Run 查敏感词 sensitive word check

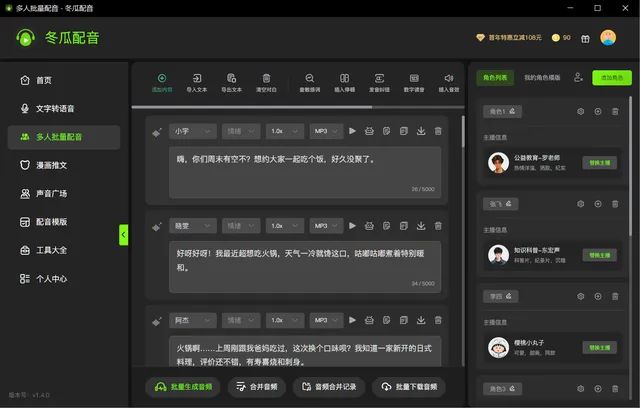[310, 83]
